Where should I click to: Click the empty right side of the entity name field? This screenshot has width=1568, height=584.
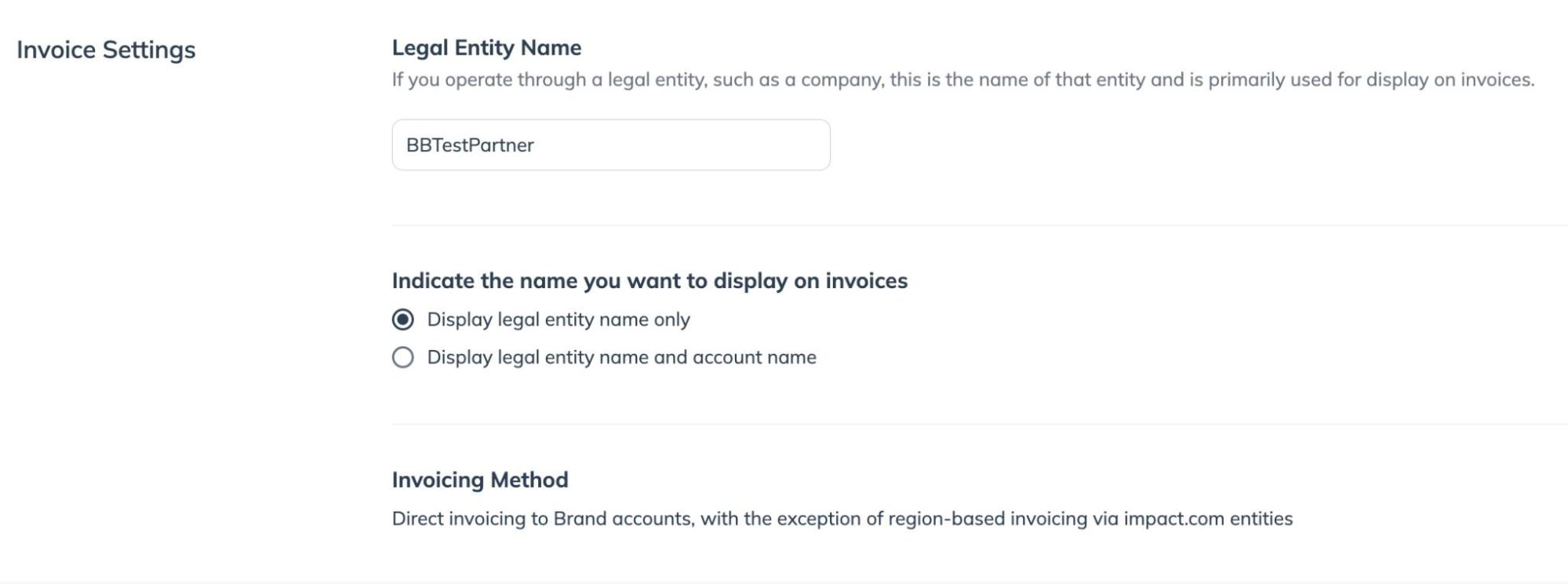click(745, 145)
